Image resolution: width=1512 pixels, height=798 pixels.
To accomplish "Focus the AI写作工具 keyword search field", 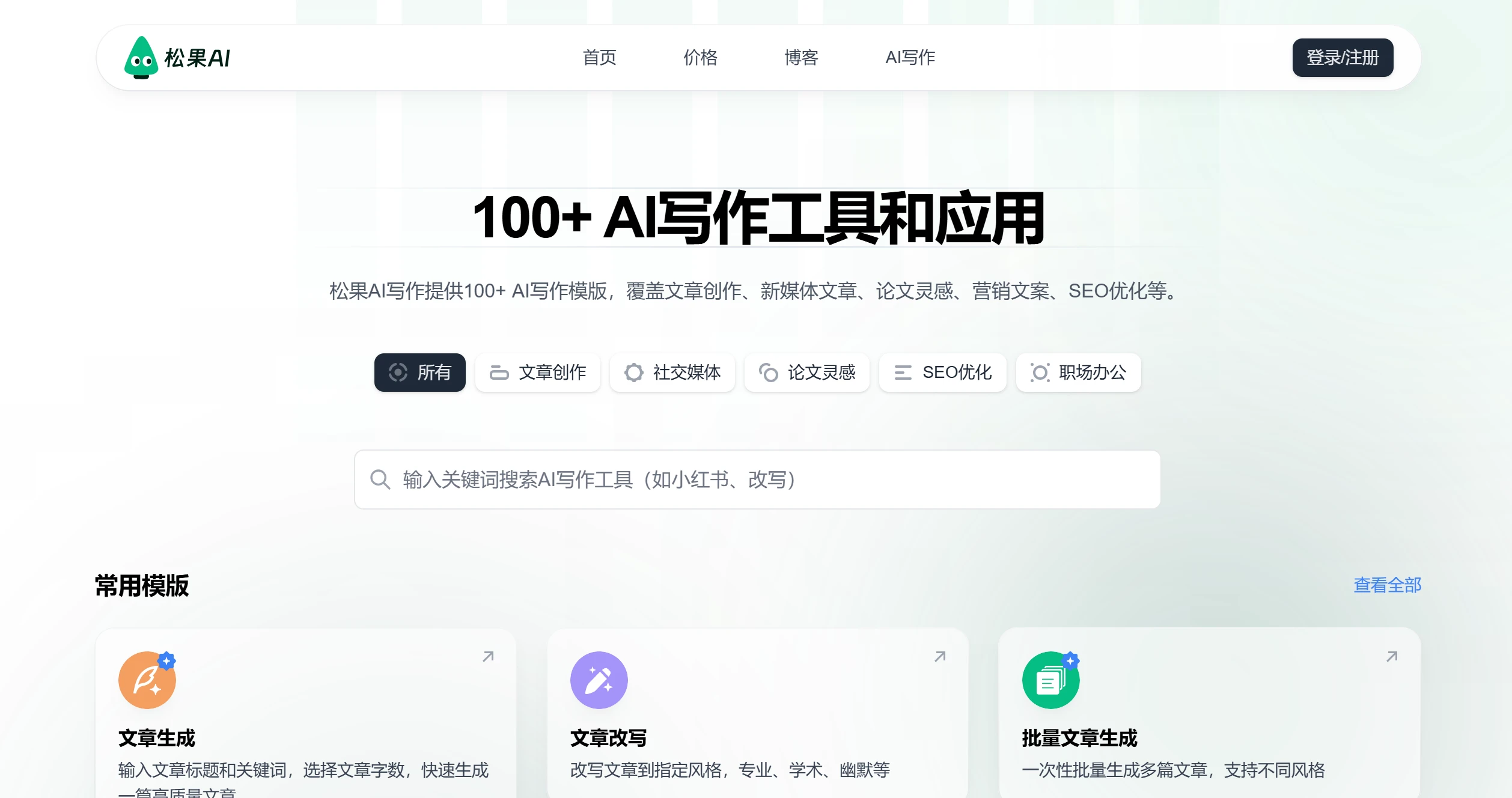I will tap(769, 480).
